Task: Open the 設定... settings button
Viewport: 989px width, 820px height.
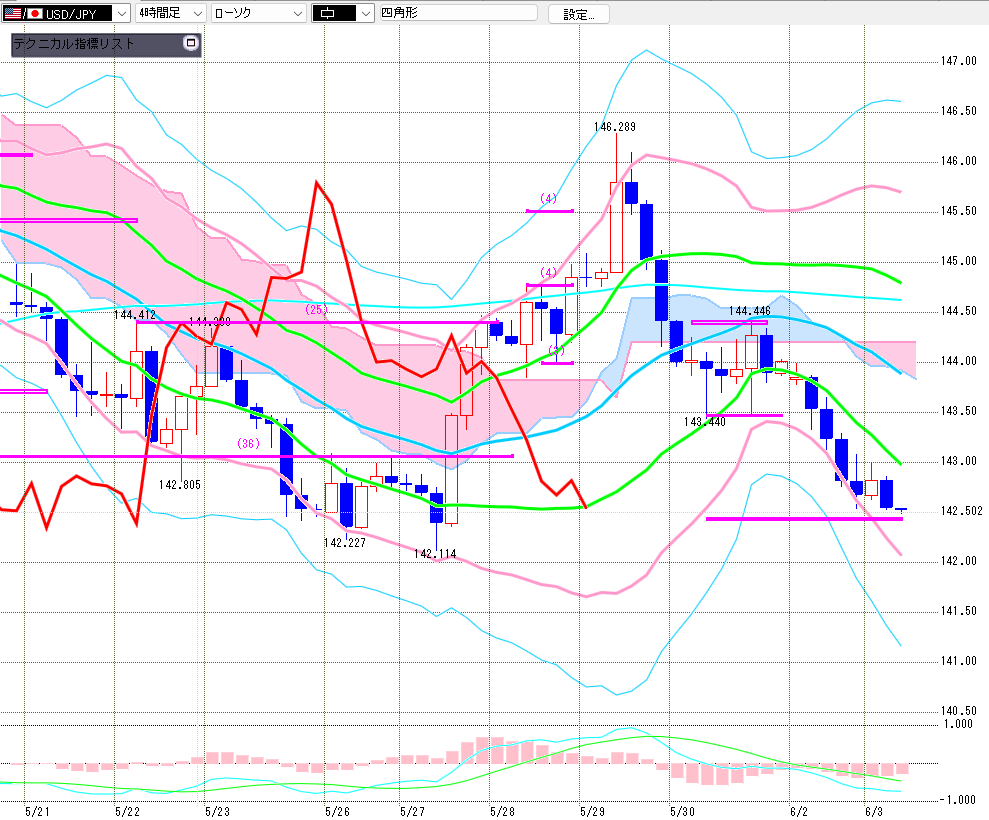Action: 578,14
